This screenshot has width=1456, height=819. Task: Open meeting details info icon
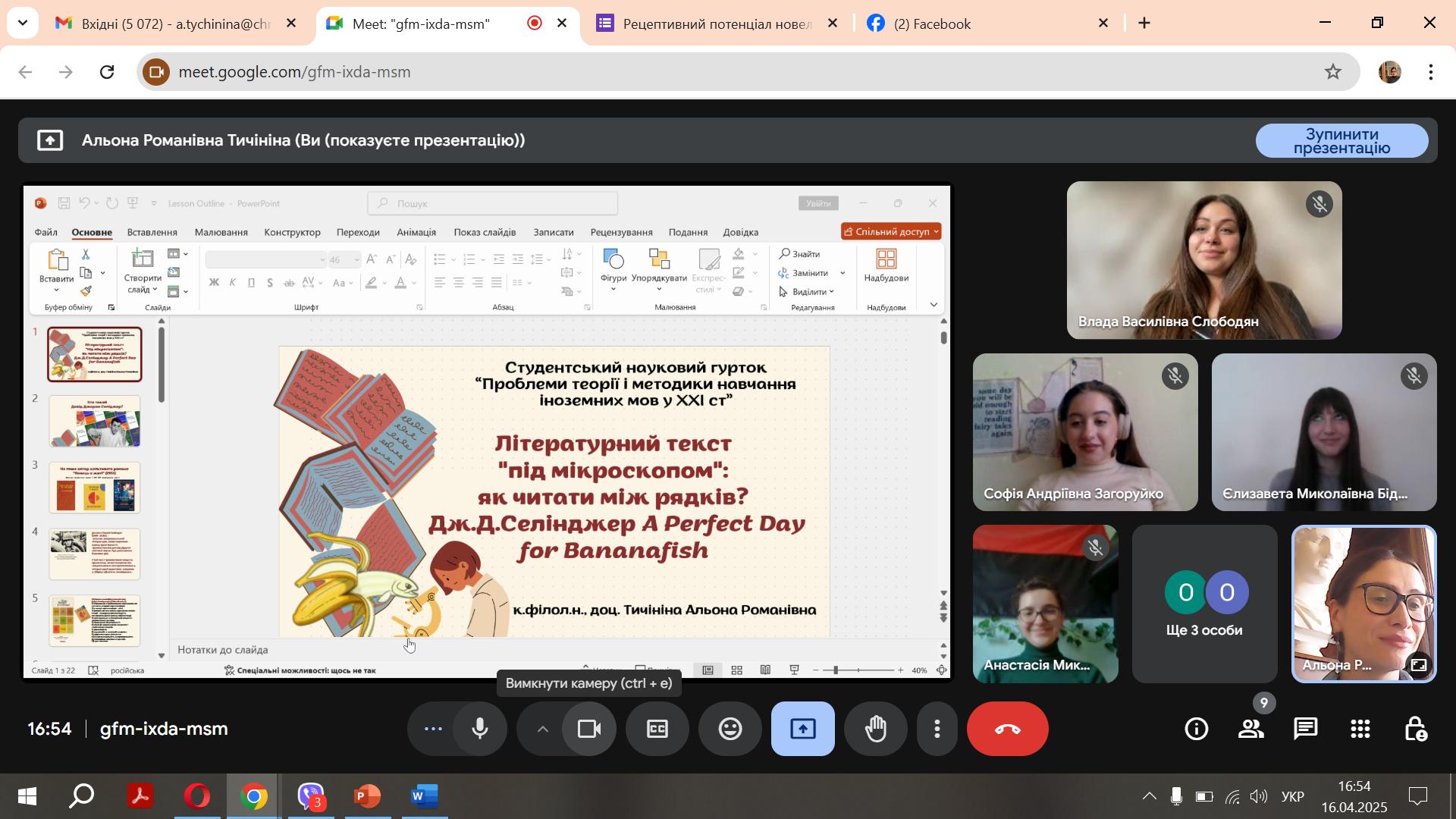(x=1197, y=729)
